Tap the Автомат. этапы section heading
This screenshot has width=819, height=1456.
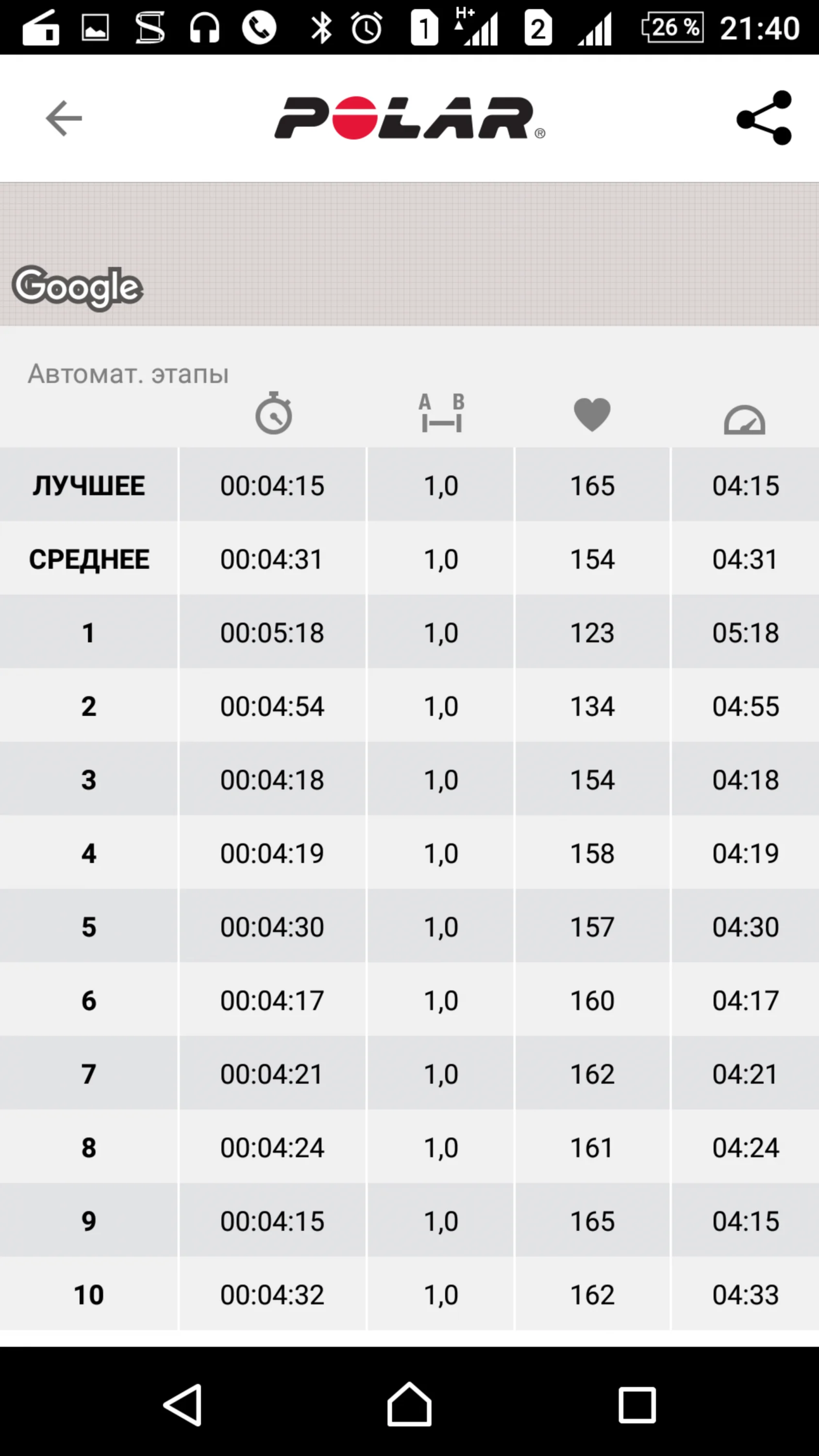coord(128,374)
